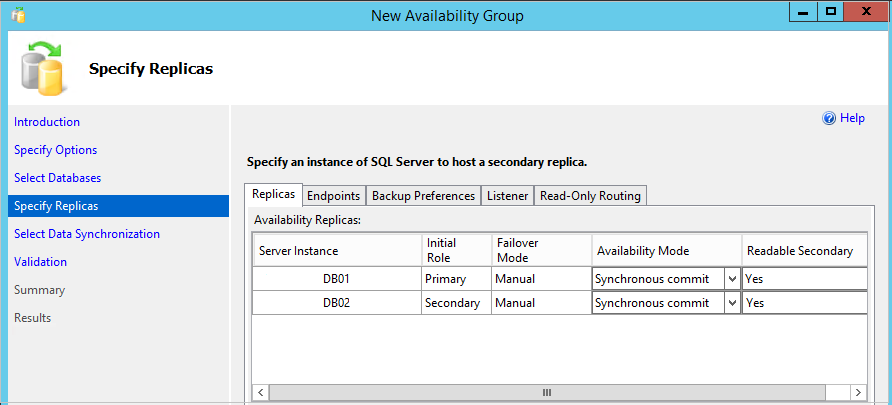This screenshot has width=892, height=405.
Task: Open the Backup Preferences tab
Action: pos(423,196)
